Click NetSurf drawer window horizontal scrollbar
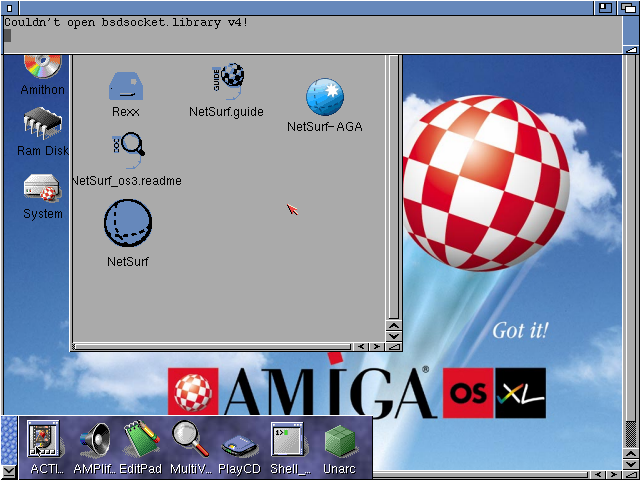The width and height of the screenshot is (640, 480). click(x=211, y=347)
